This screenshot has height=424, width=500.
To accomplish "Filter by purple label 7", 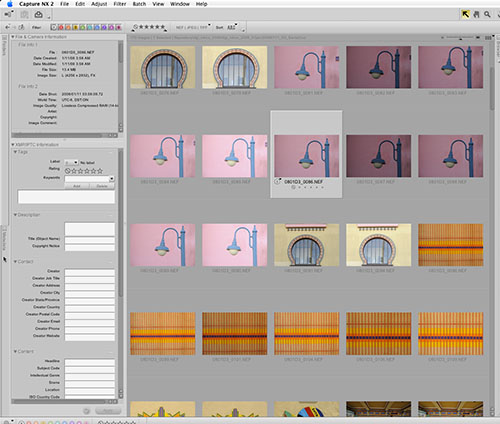I will [x=104, y=27].
